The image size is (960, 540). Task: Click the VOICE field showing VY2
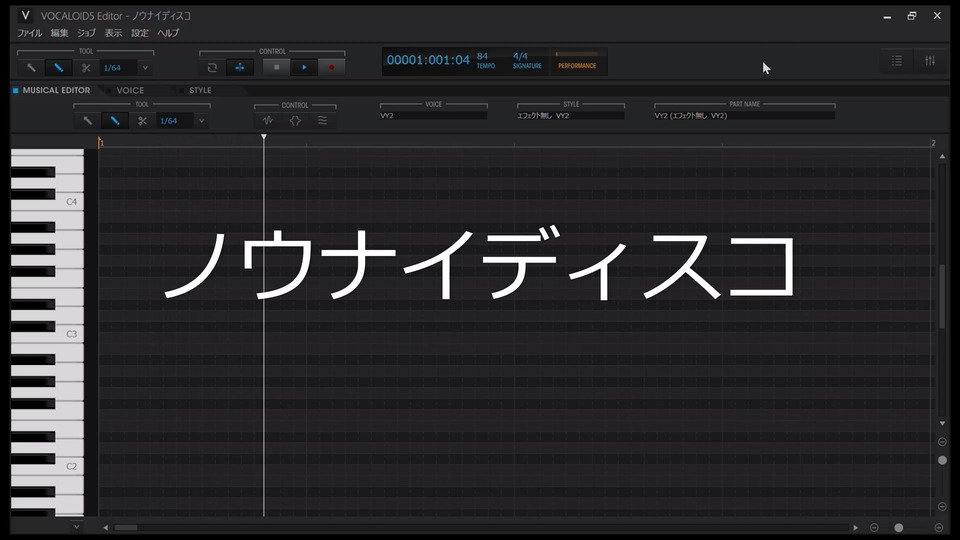[x=433, y=115]
